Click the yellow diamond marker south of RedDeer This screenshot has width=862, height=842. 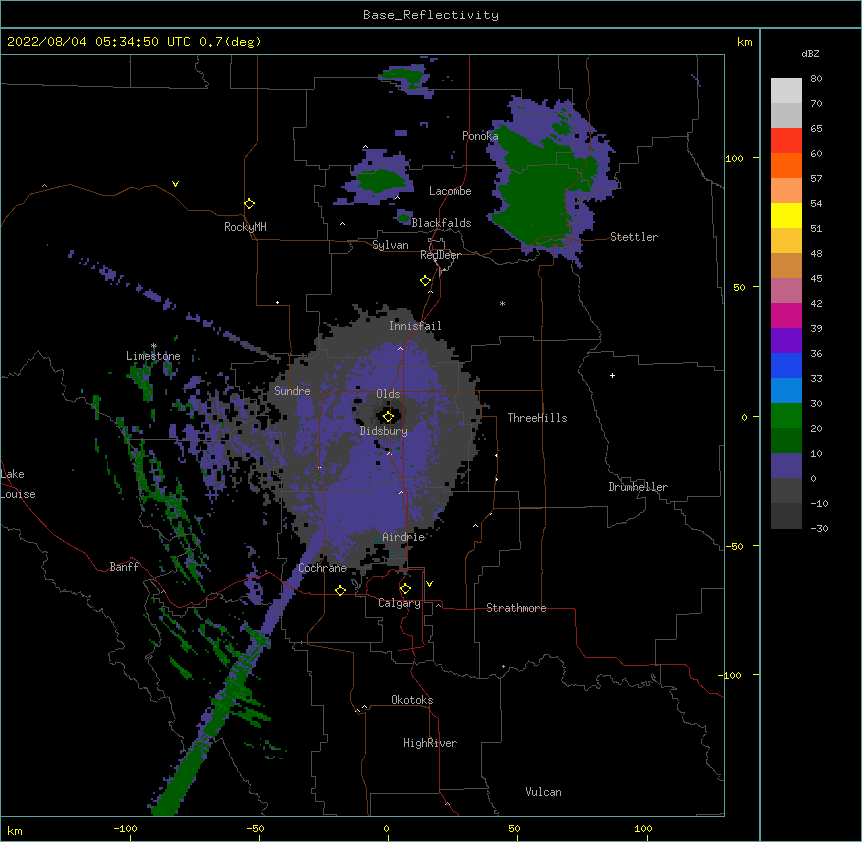pyautogui.click(x=426, y=281)
